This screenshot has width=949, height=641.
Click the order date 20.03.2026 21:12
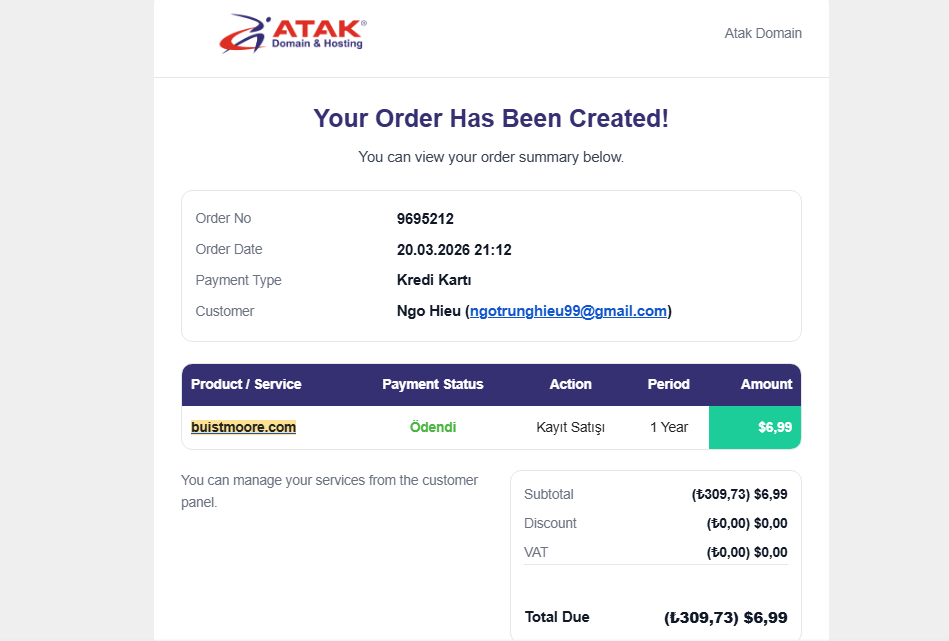click(454, 250)
